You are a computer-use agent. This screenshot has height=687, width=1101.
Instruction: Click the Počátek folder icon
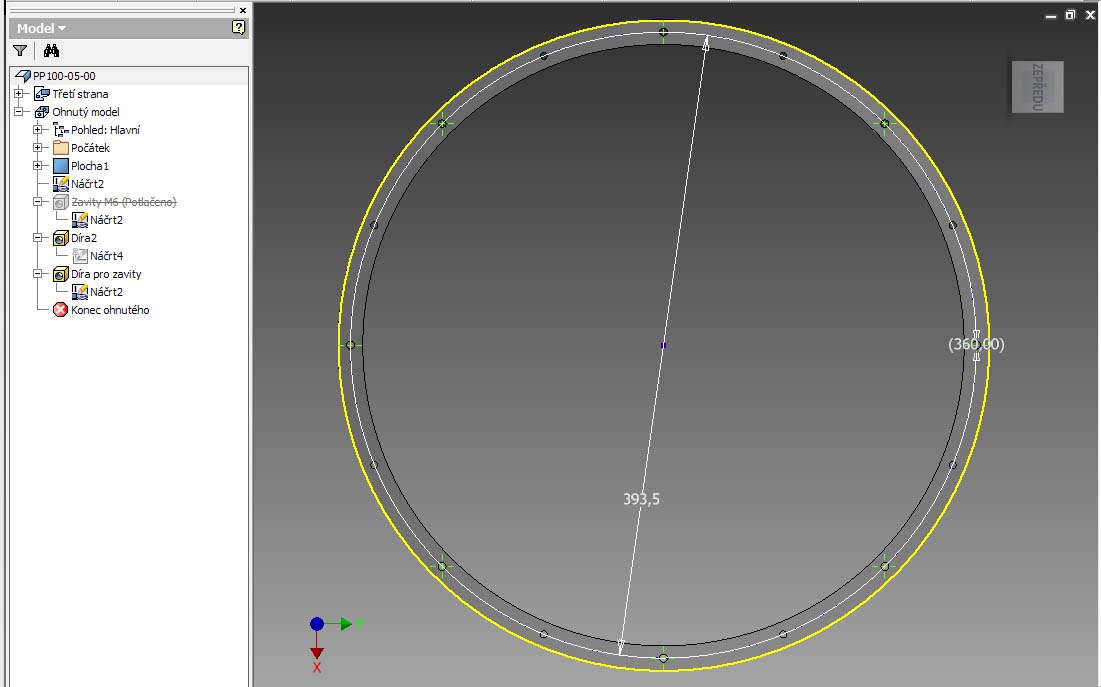point(60,148)
